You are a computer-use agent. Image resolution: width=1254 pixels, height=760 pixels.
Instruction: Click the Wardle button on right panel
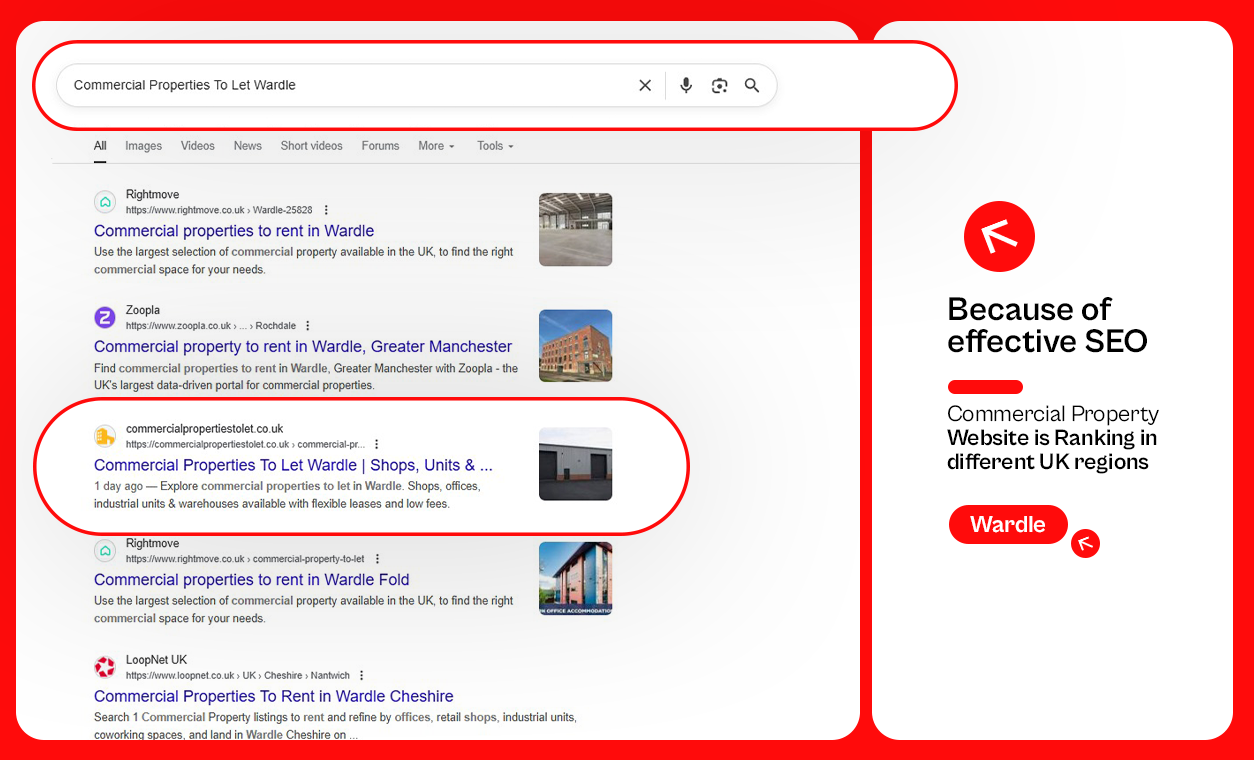click(1008, 524)
